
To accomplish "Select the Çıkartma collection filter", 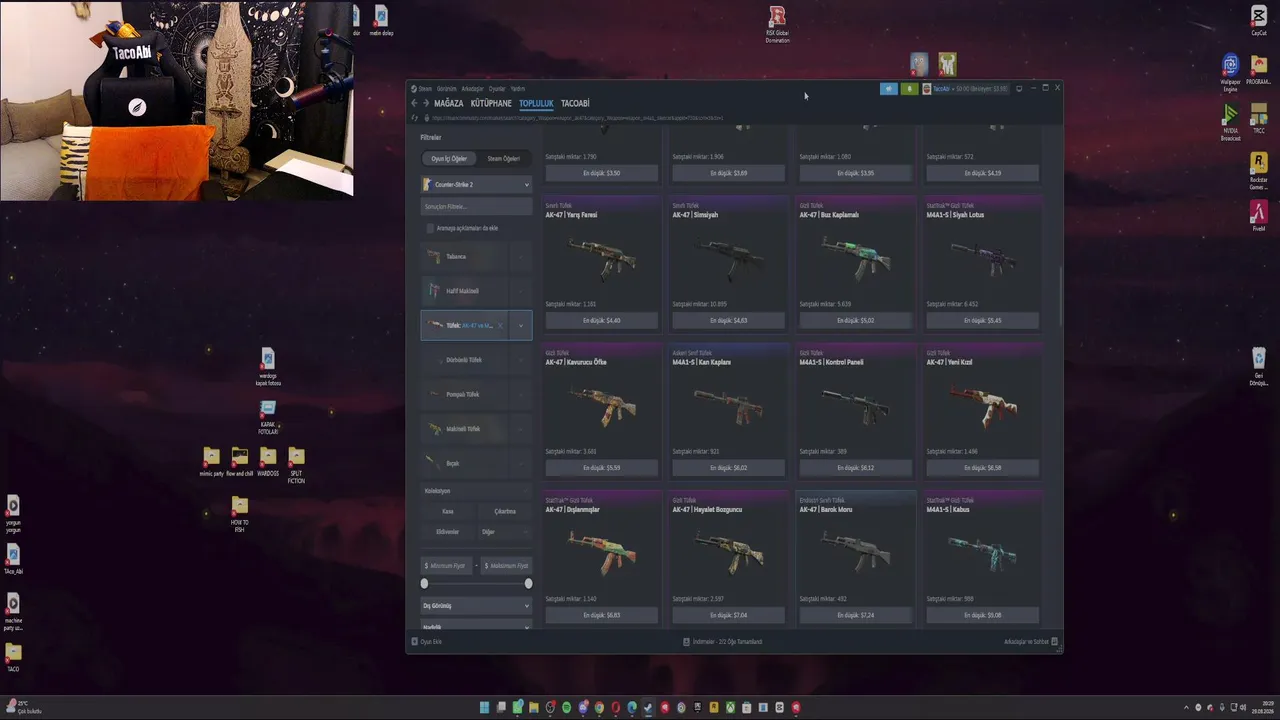I will 505,511.
